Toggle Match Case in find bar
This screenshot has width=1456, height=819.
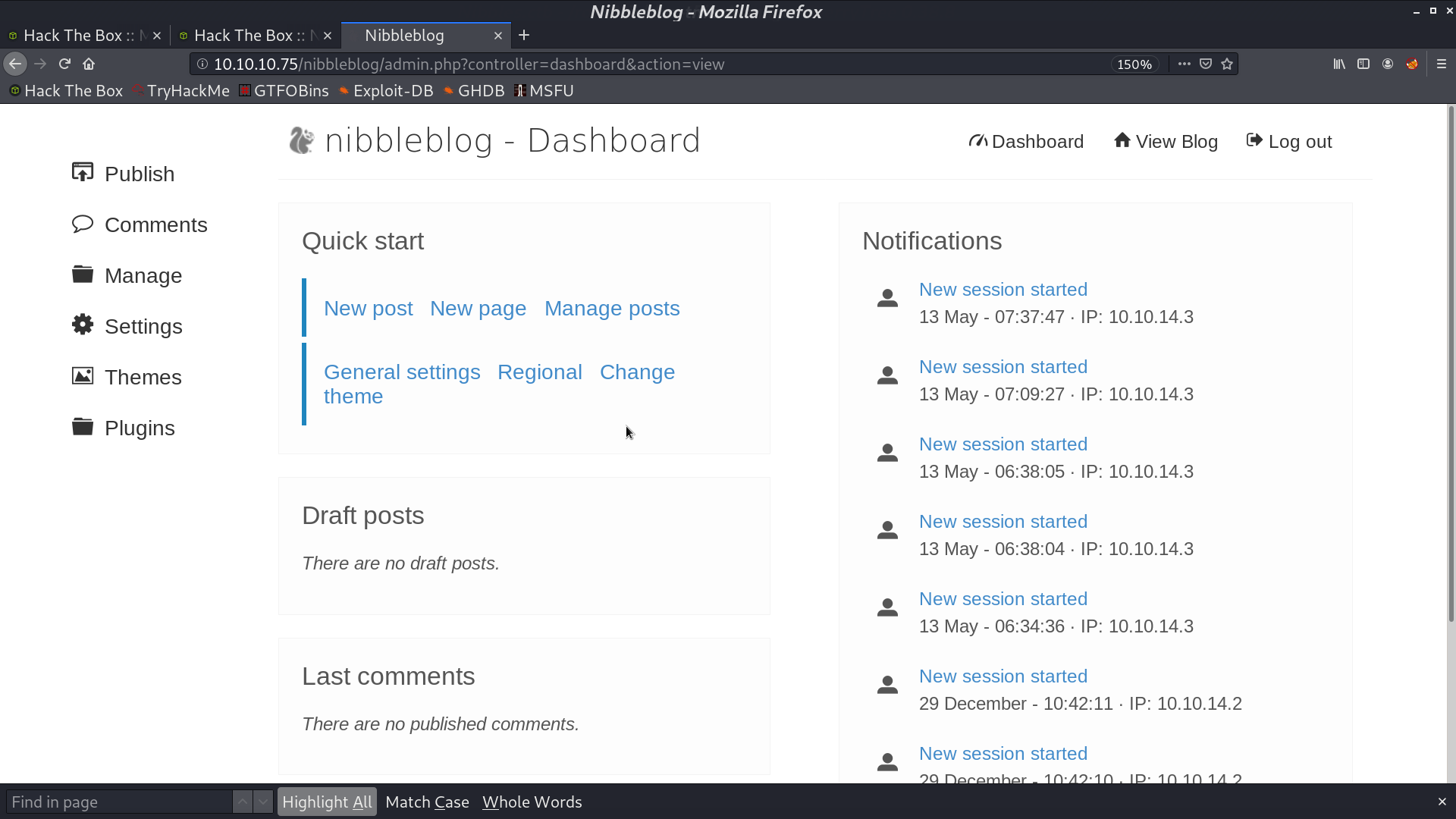coord(427,802)
